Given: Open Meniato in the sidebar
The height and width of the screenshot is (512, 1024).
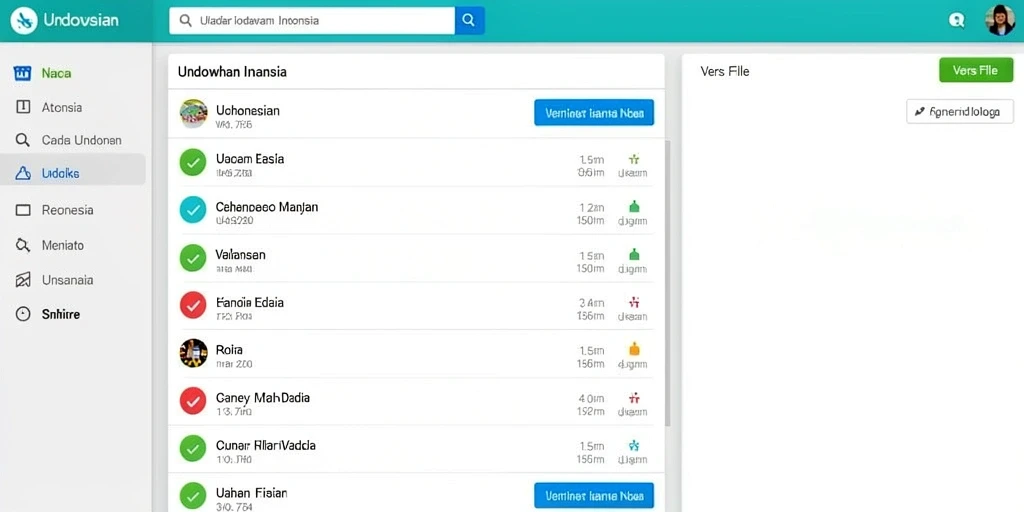Looking at the screenshot, I should click(63, 246).
